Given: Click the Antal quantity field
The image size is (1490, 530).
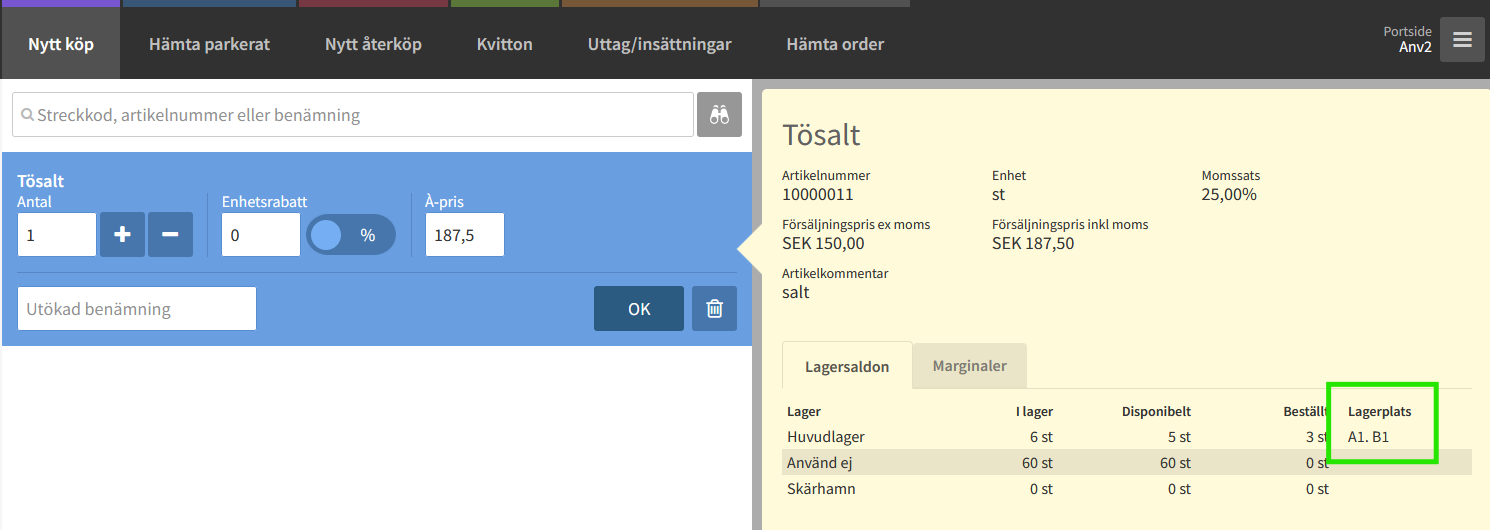Looking at the screenshot, I should click(57, 235).
